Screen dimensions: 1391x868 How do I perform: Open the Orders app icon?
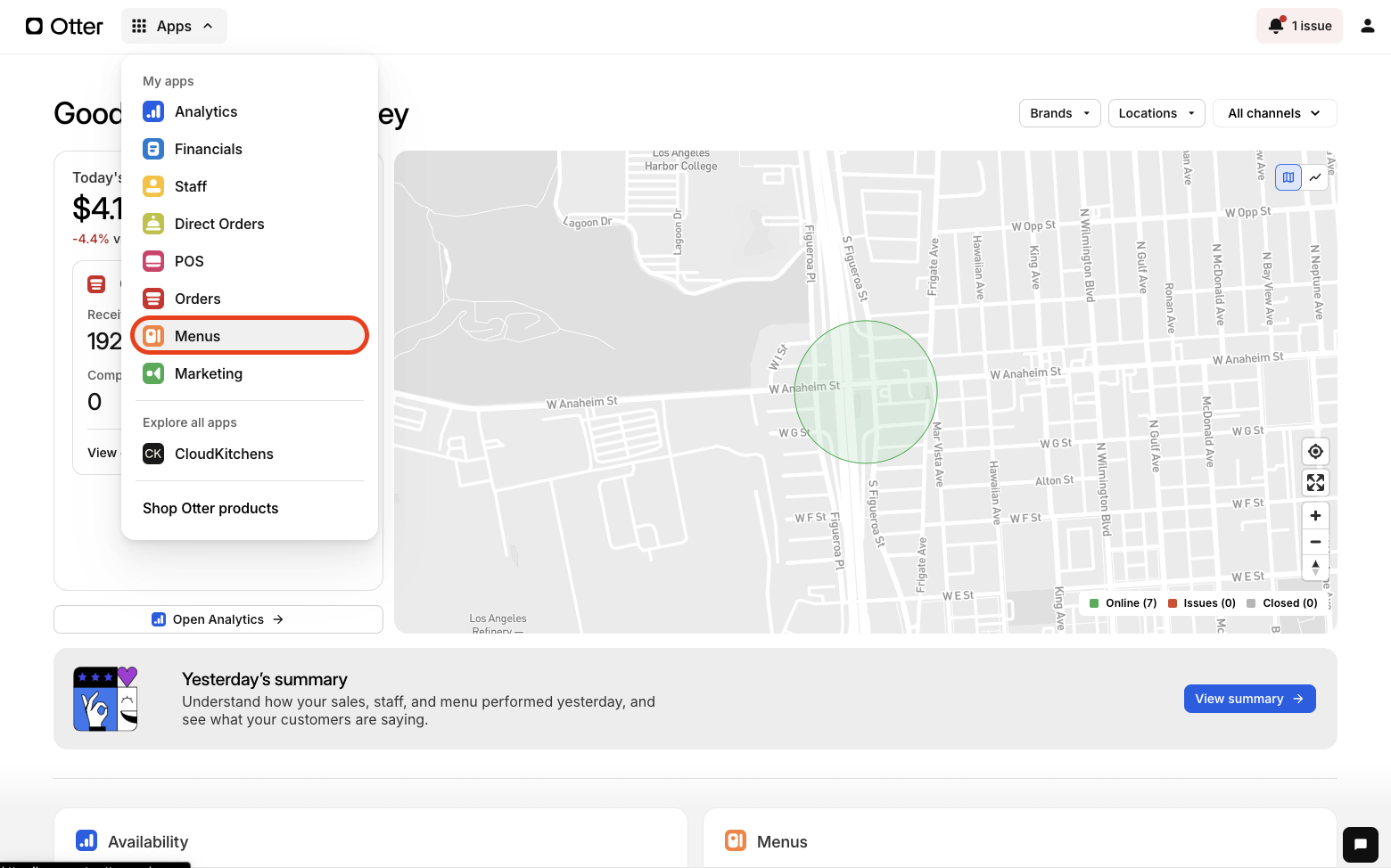[x=153, y=299]
